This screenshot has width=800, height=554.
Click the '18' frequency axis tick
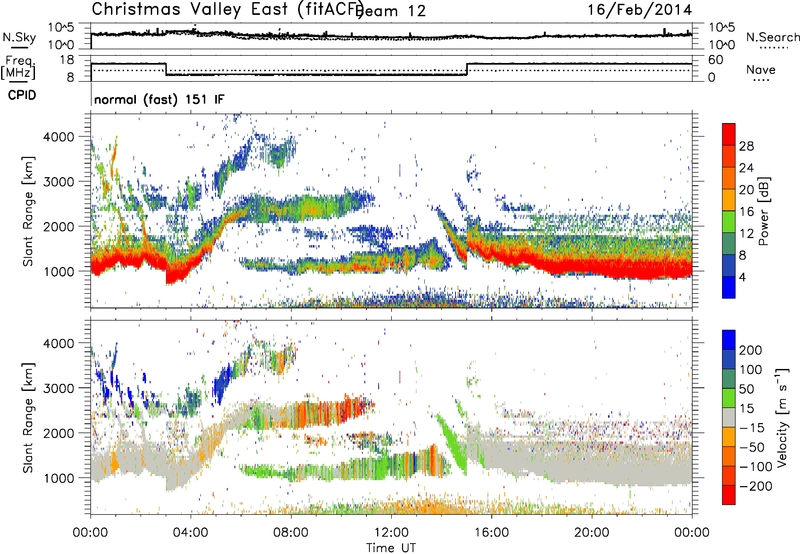(x=67, y=60)
